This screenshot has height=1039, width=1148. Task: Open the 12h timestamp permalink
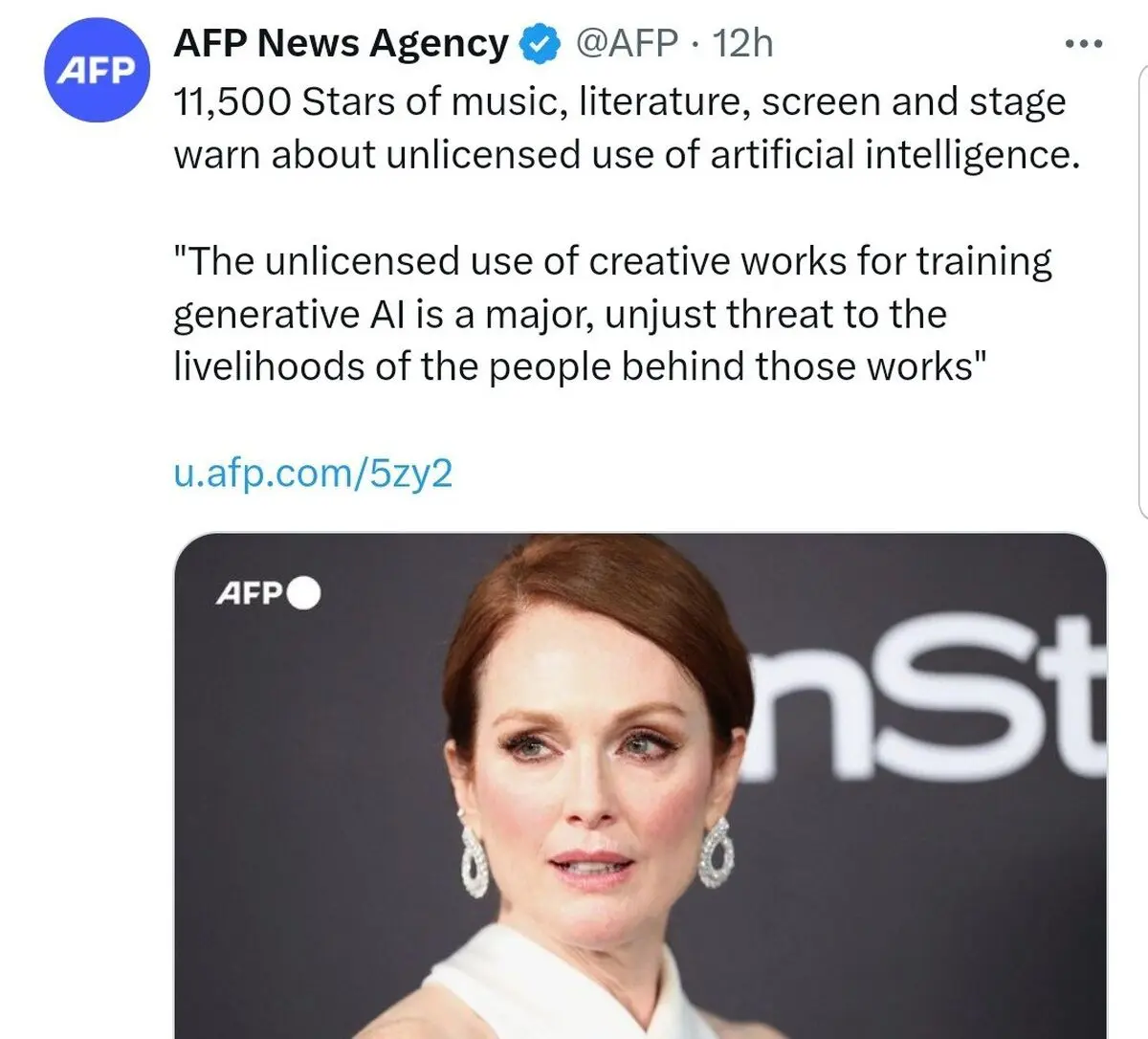(743, 44)
